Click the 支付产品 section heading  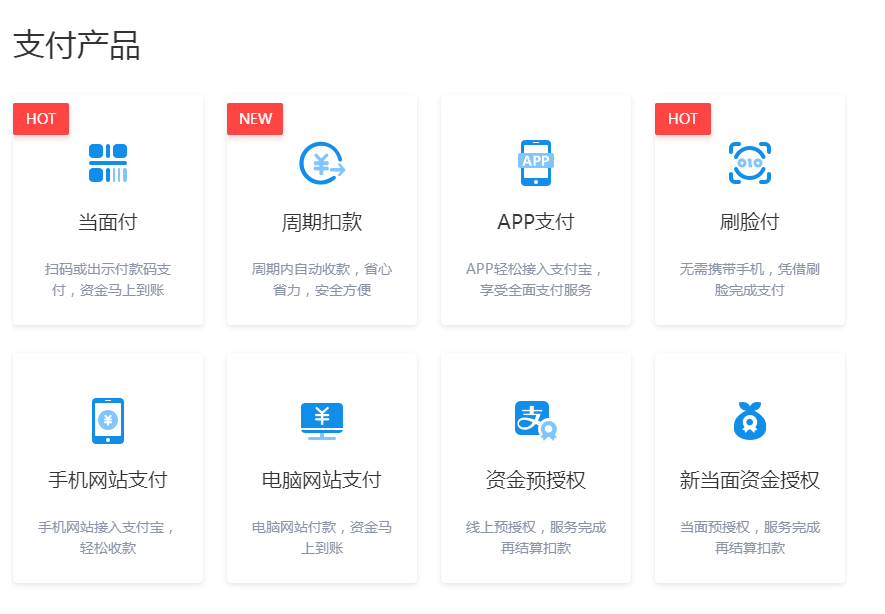tap(77, 45)
